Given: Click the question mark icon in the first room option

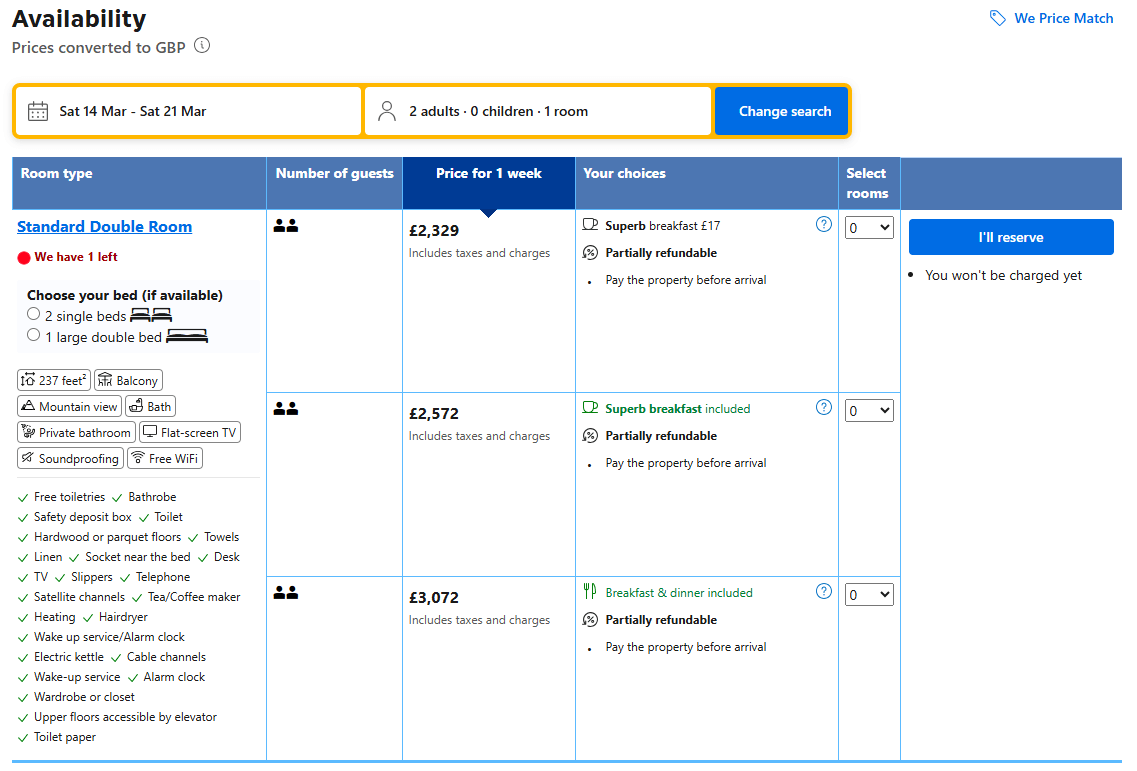Looking at the screenshot, I should pos(824,224).
